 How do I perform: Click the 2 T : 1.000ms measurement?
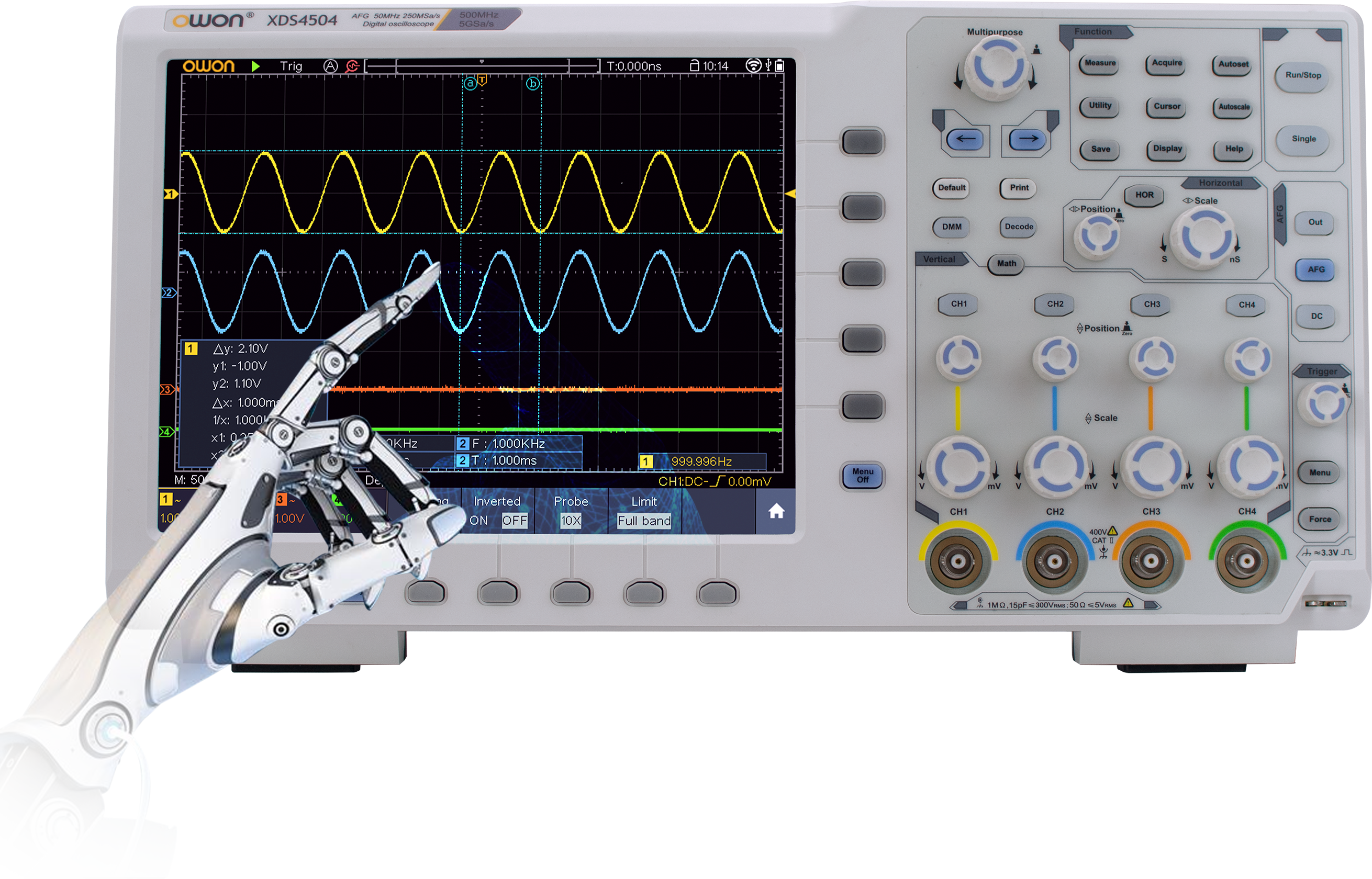(x=518, y=460)
